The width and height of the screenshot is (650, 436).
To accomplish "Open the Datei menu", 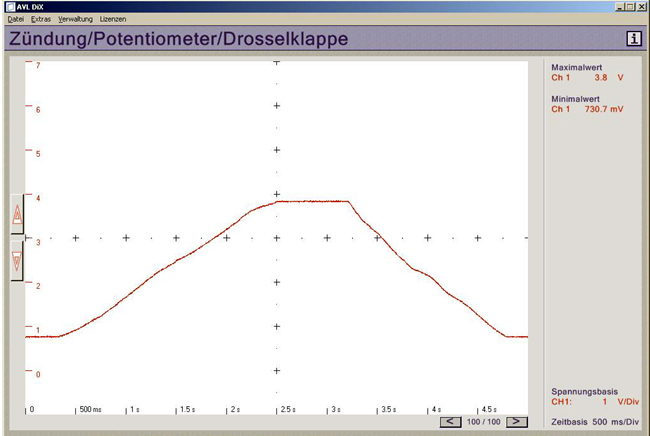I will [x=15, y=19].
